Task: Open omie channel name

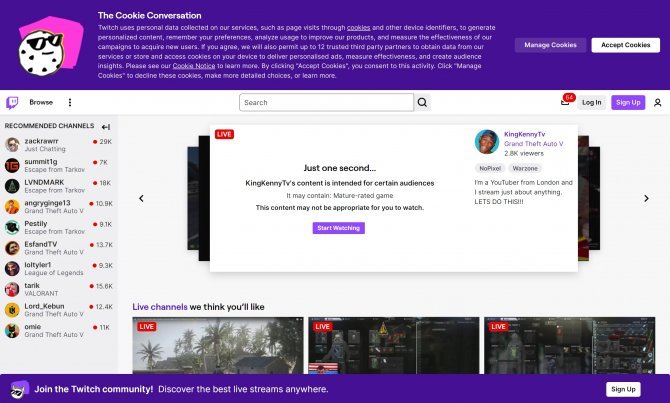Action: [32, 327]
